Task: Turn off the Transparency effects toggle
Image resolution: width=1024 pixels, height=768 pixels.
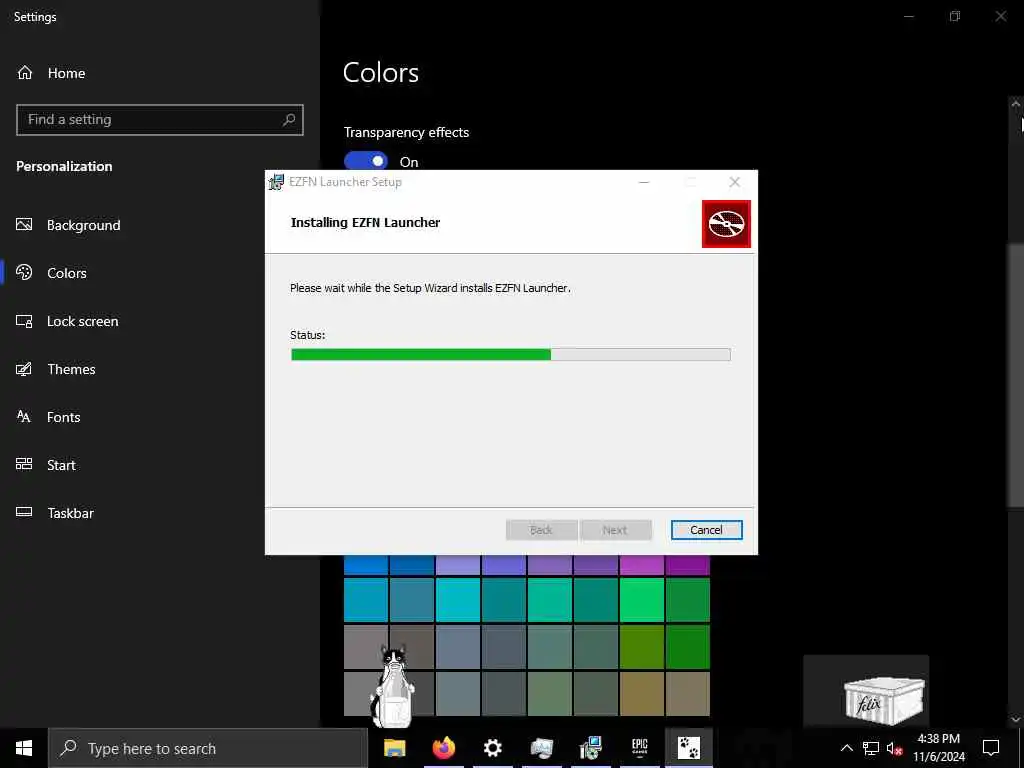Action: pyautogui.click(x=366, y=161)
